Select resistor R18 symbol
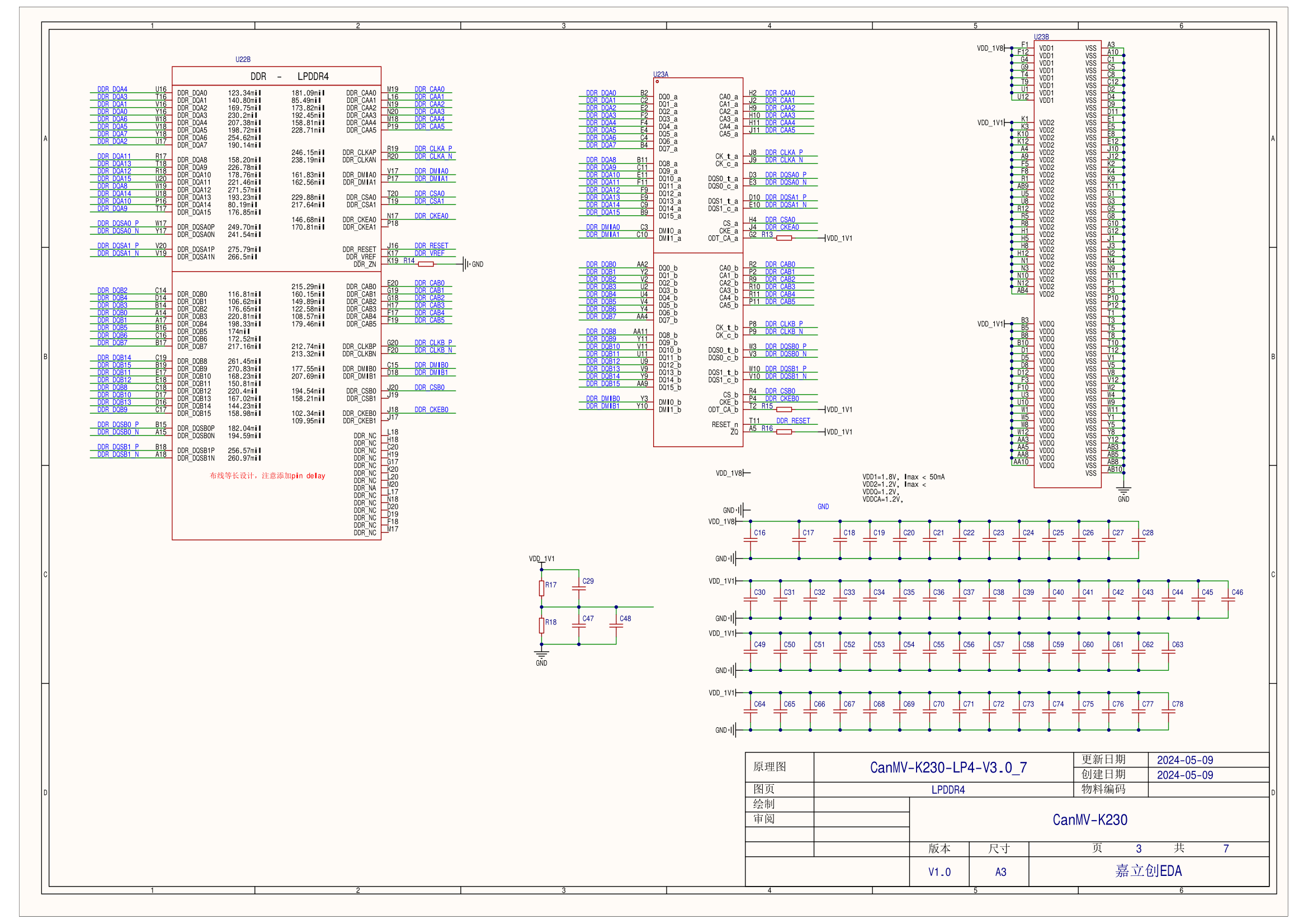Viewport: 1308px width, 924px height. tap(541, 626)
